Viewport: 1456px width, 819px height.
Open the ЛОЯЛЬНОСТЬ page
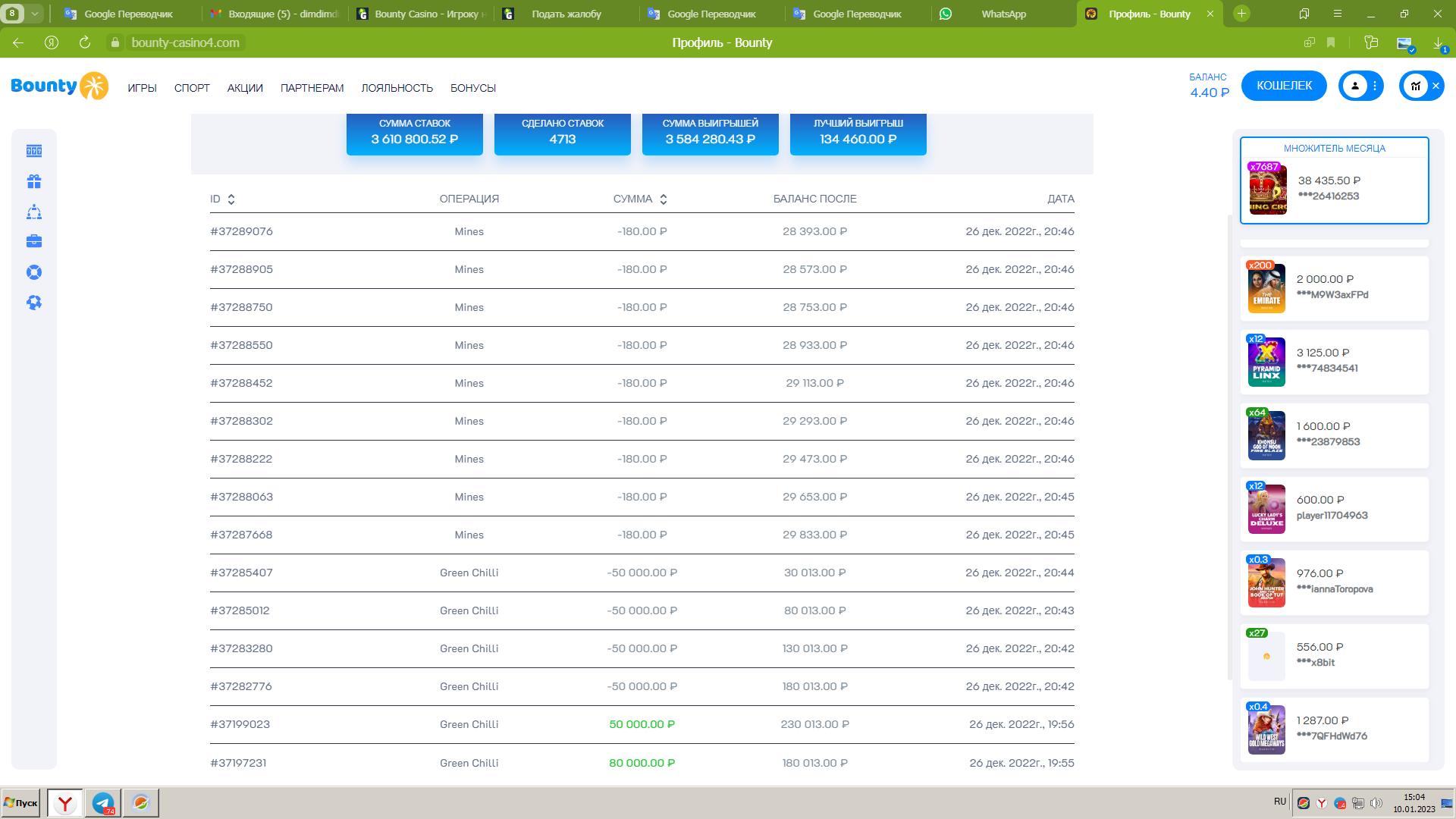pyautogui.click(x=397, y=88)
